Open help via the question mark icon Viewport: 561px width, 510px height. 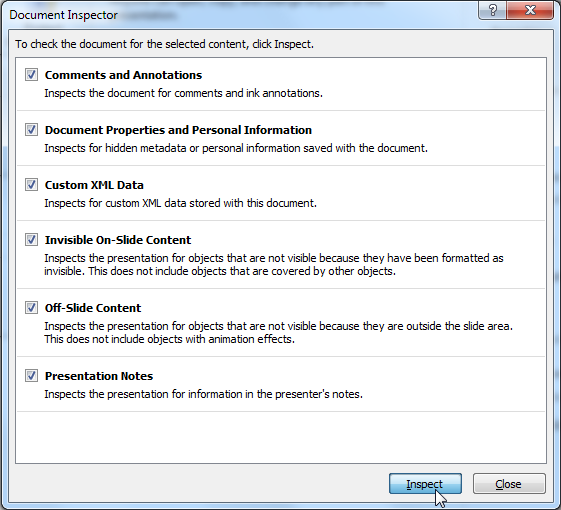pyautogui.click(x=492, y=10)
